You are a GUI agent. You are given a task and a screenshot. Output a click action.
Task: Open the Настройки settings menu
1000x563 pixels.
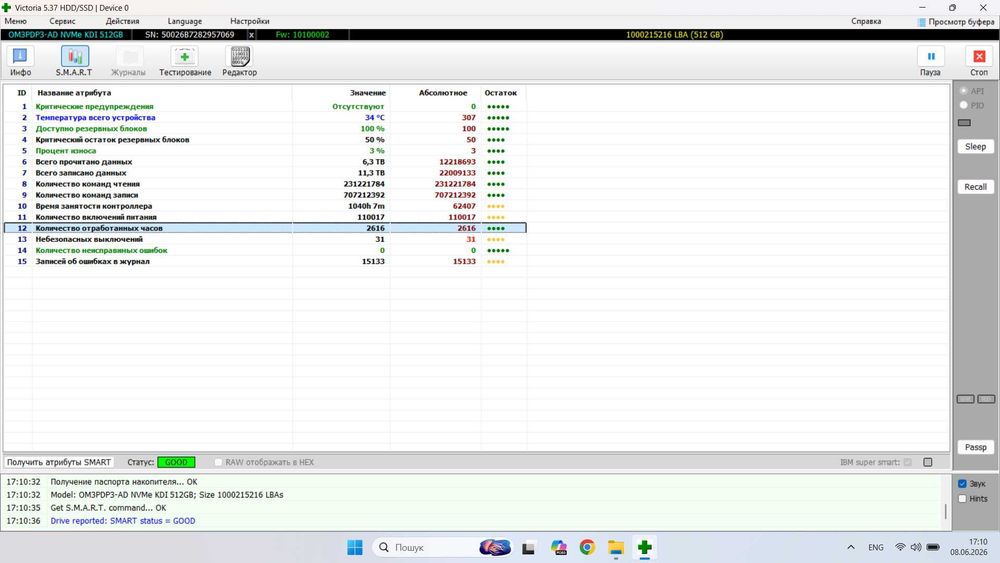coord(249,21)
